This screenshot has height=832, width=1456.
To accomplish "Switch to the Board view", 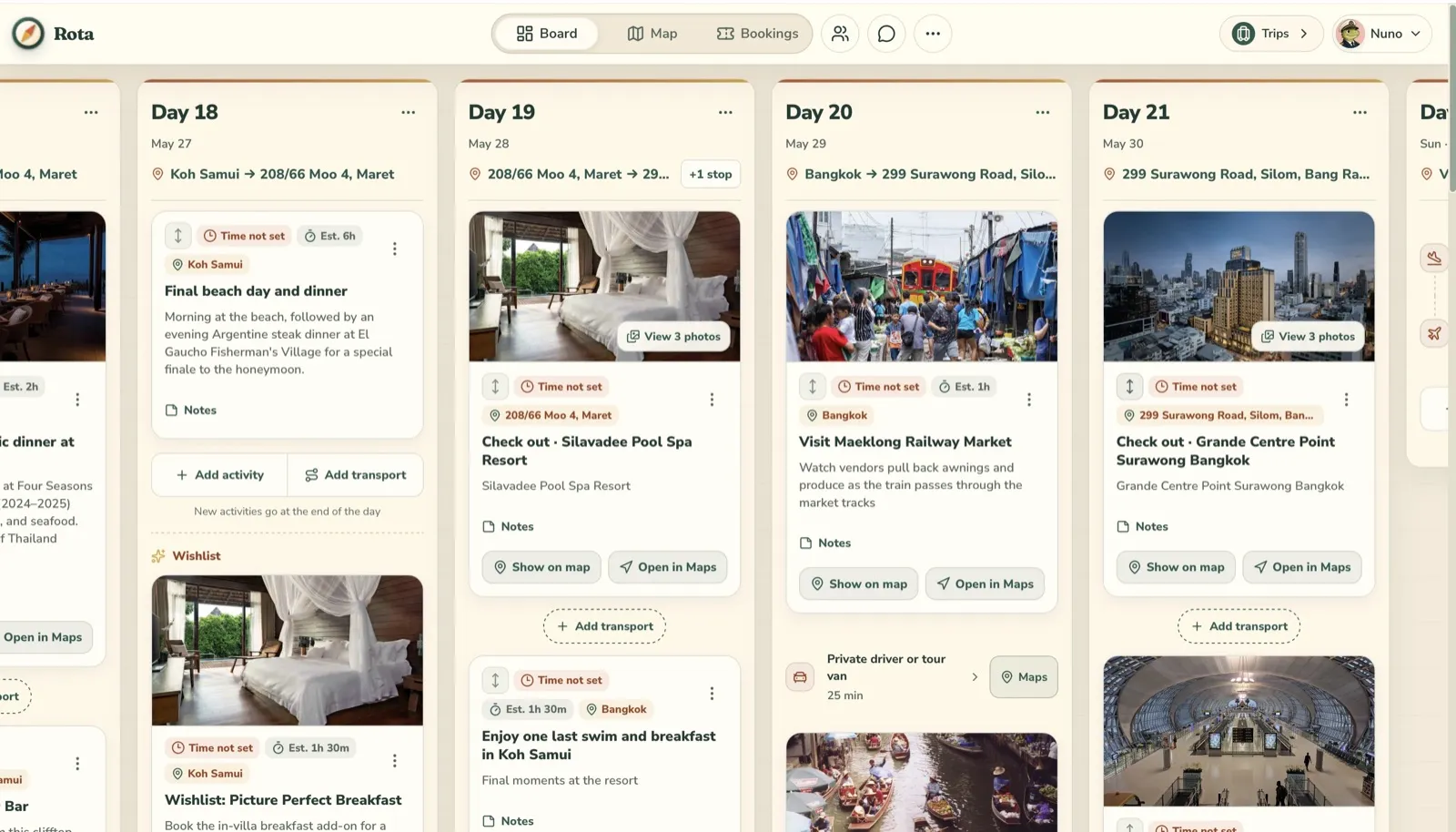I will 547,34.
